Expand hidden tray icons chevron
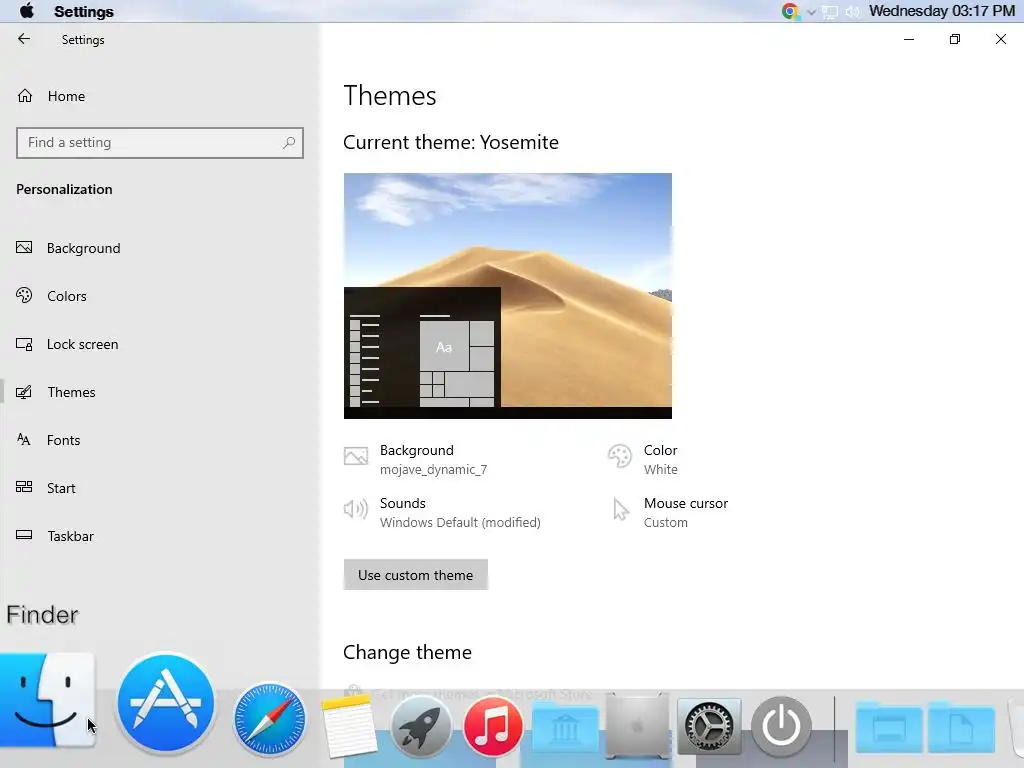The height and width of the screenshot is (768, 1024). tap(811, 12)
